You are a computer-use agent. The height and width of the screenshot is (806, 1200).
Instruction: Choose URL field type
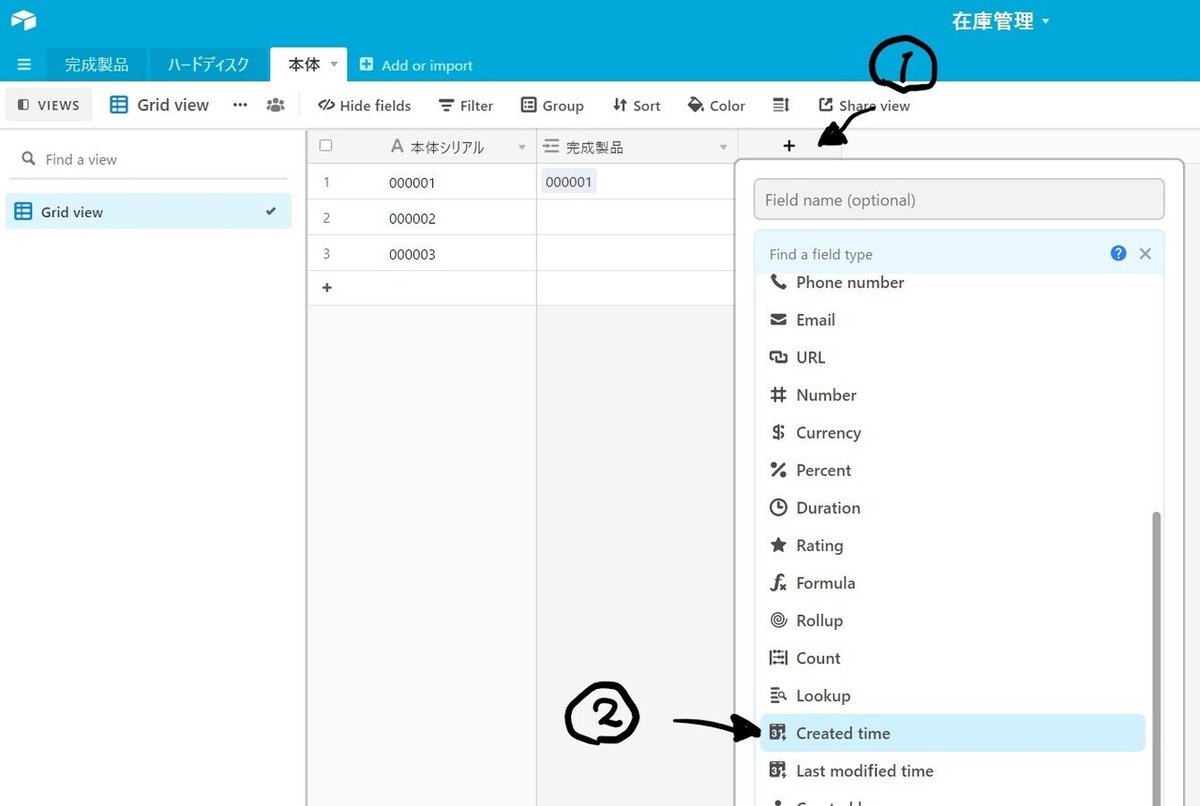[952, 358]
